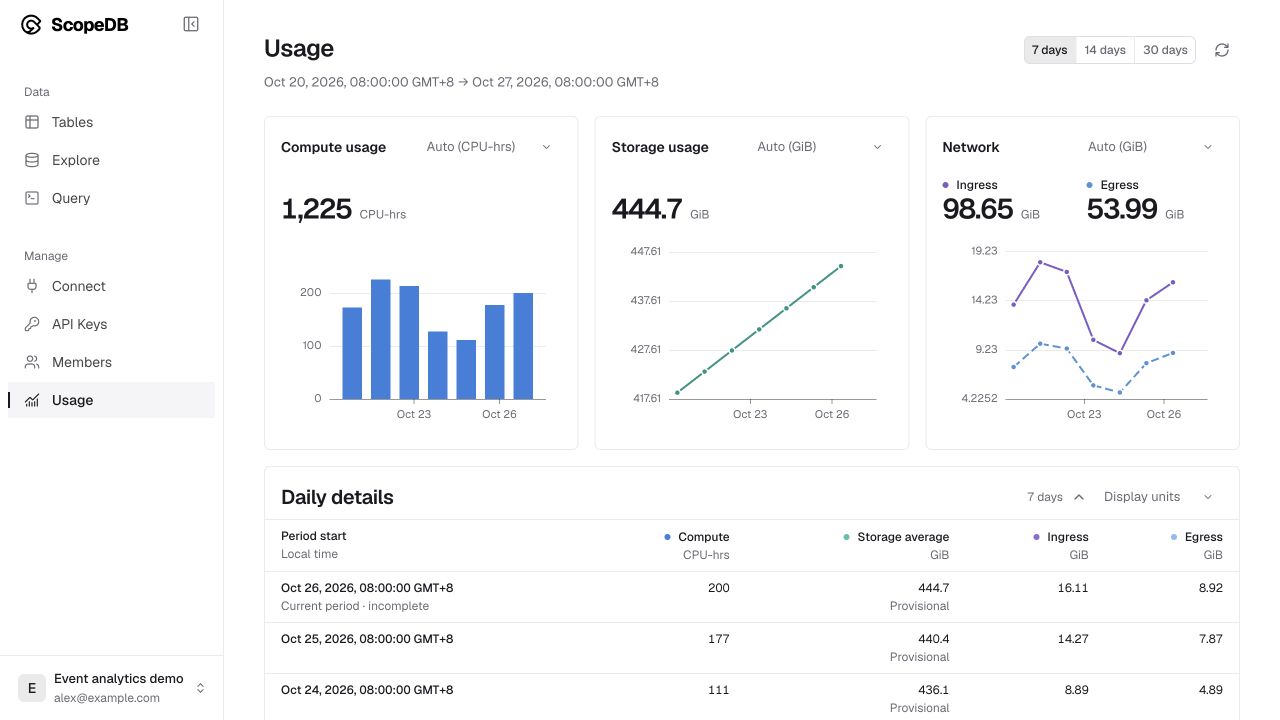
Task: Open the workspace switcher chevrons
Action: (200, 688)
